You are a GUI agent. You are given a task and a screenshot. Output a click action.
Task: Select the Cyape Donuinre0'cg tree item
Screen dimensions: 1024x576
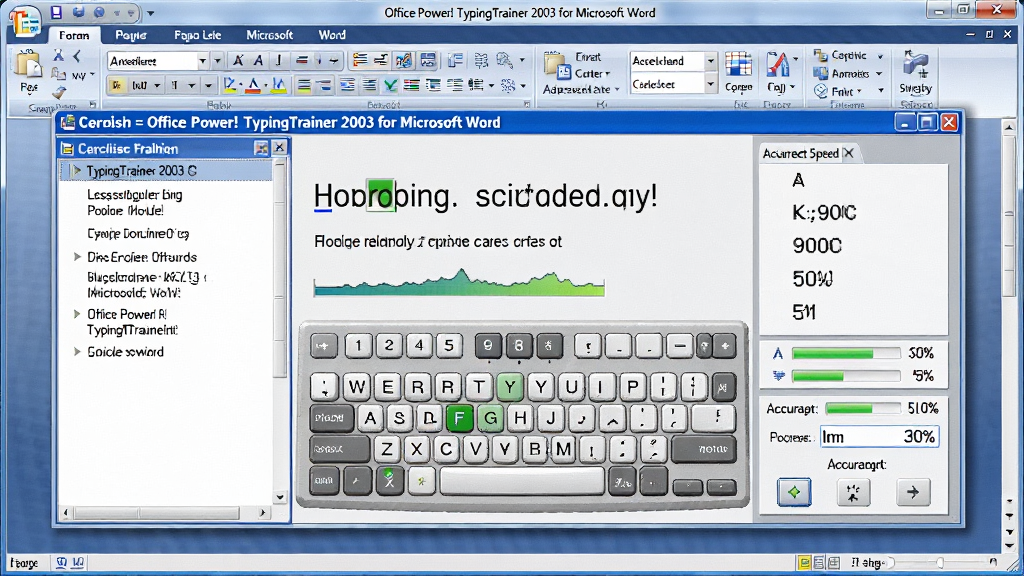tap(138, 233)
